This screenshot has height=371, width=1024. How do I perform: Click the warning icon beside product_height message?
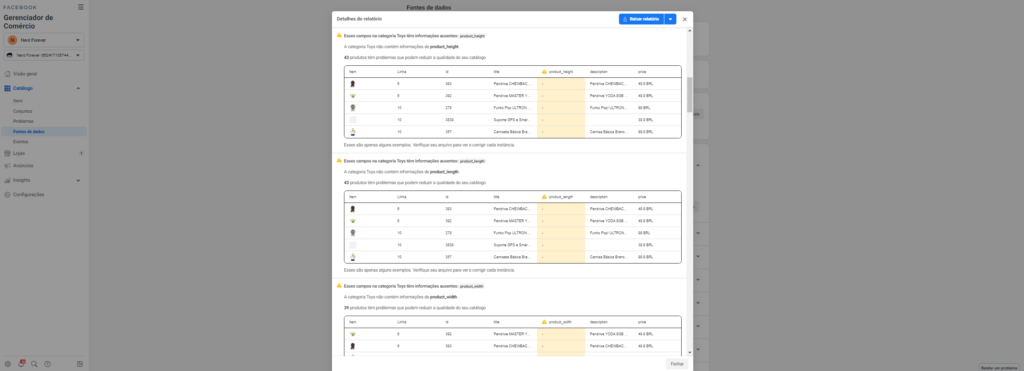coord(339,35)
